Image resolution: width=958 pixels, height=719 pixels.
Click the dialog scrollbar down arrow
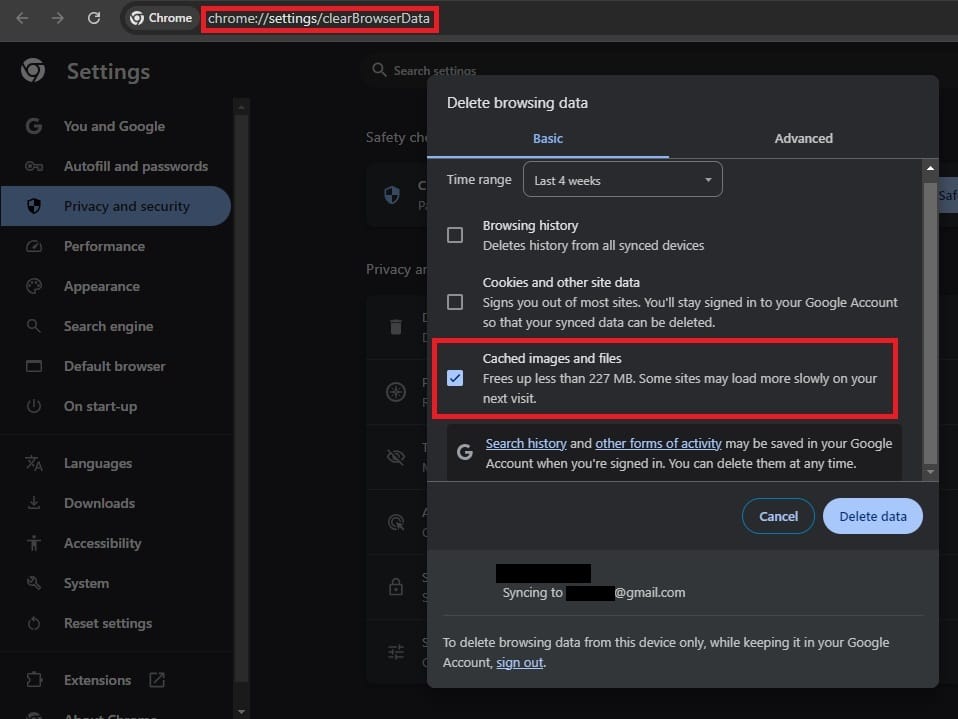[x=930, y=472]
